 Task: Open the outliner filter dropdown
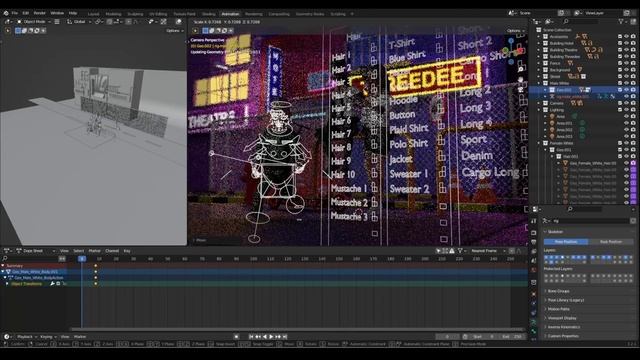point(622,21)
